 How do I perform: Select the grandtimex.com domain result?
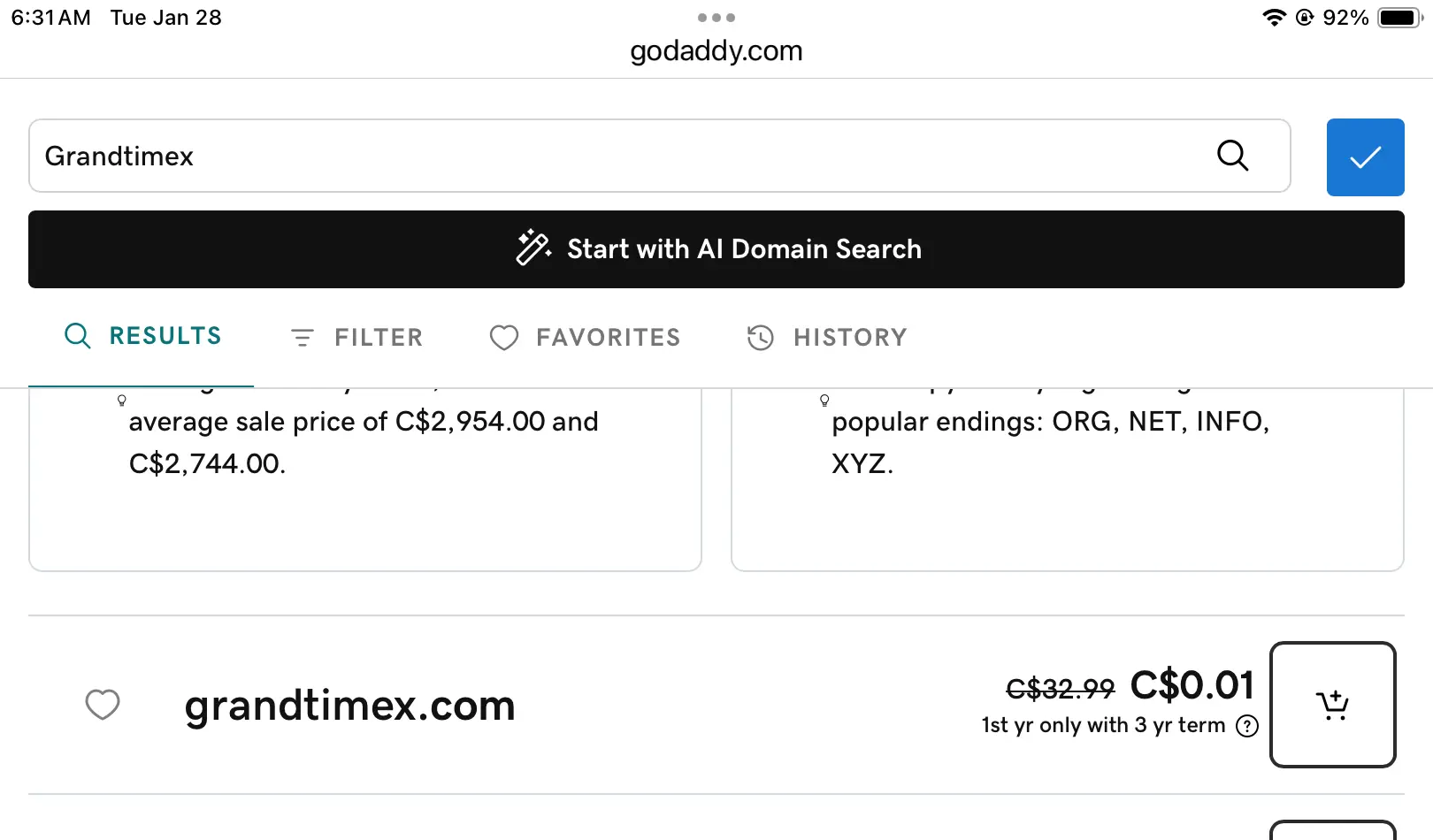(349, 706)
